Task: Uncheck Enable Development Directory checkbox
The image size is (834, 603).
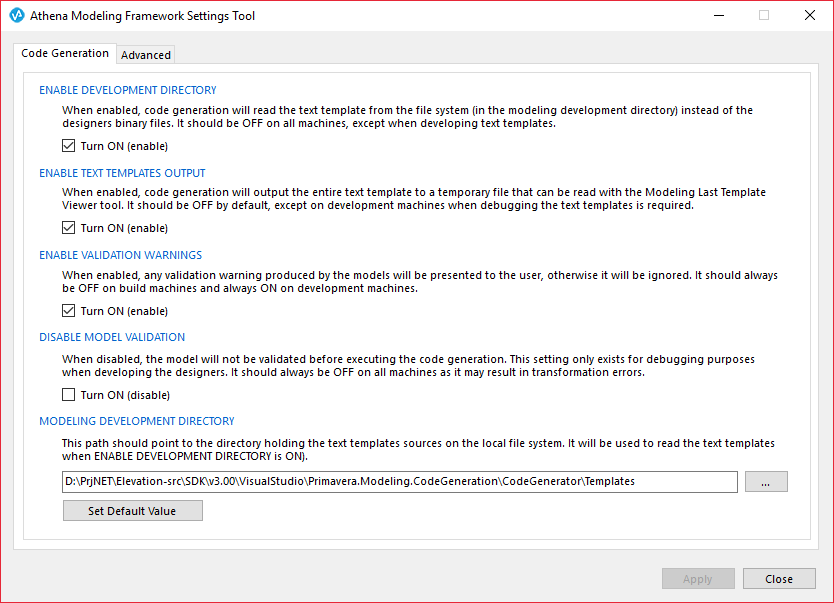Action: (x=69, y=146)
